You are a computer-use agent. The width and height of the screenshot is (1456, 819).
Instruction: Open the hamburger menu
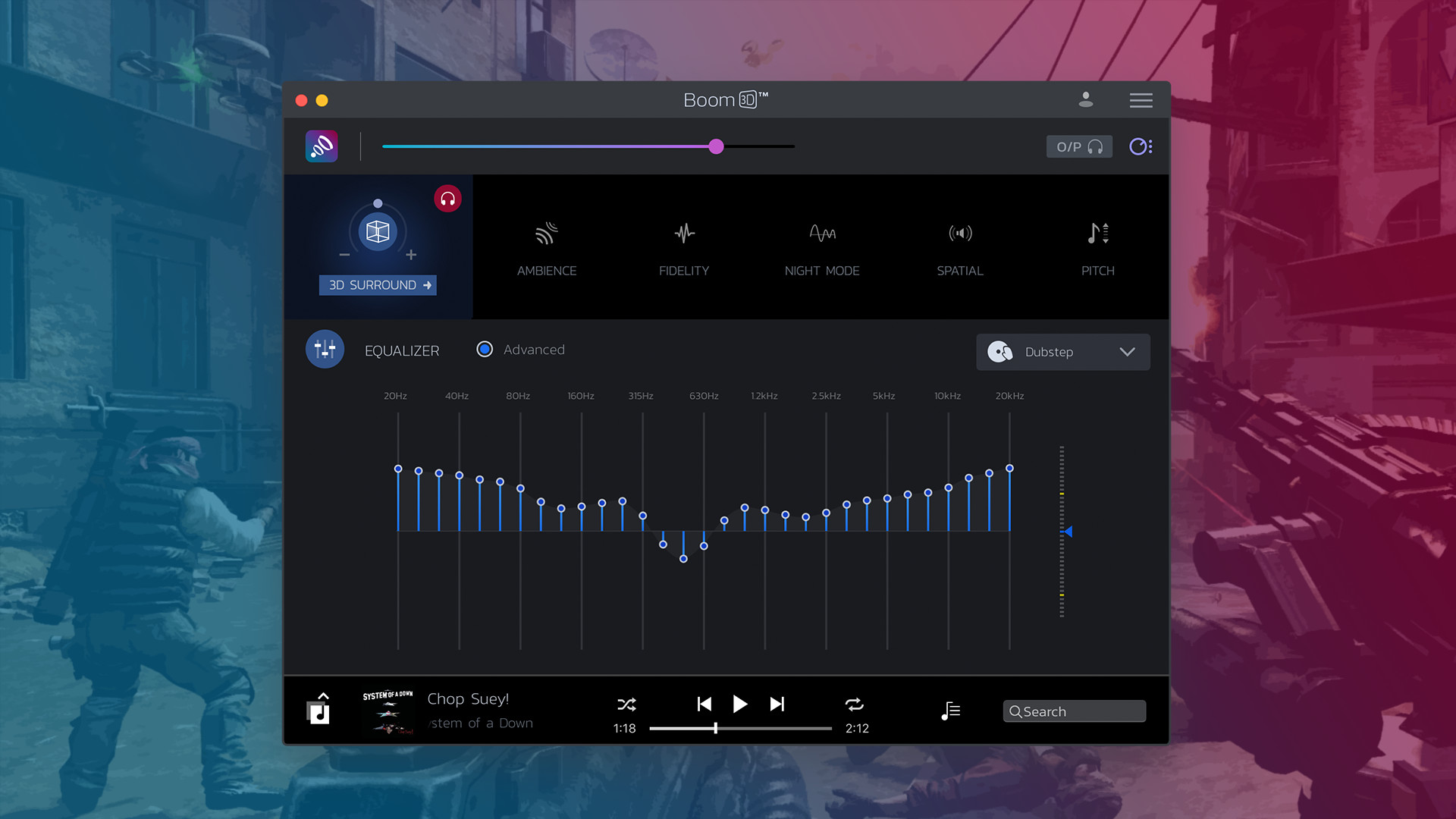[x=1141, y=100]
